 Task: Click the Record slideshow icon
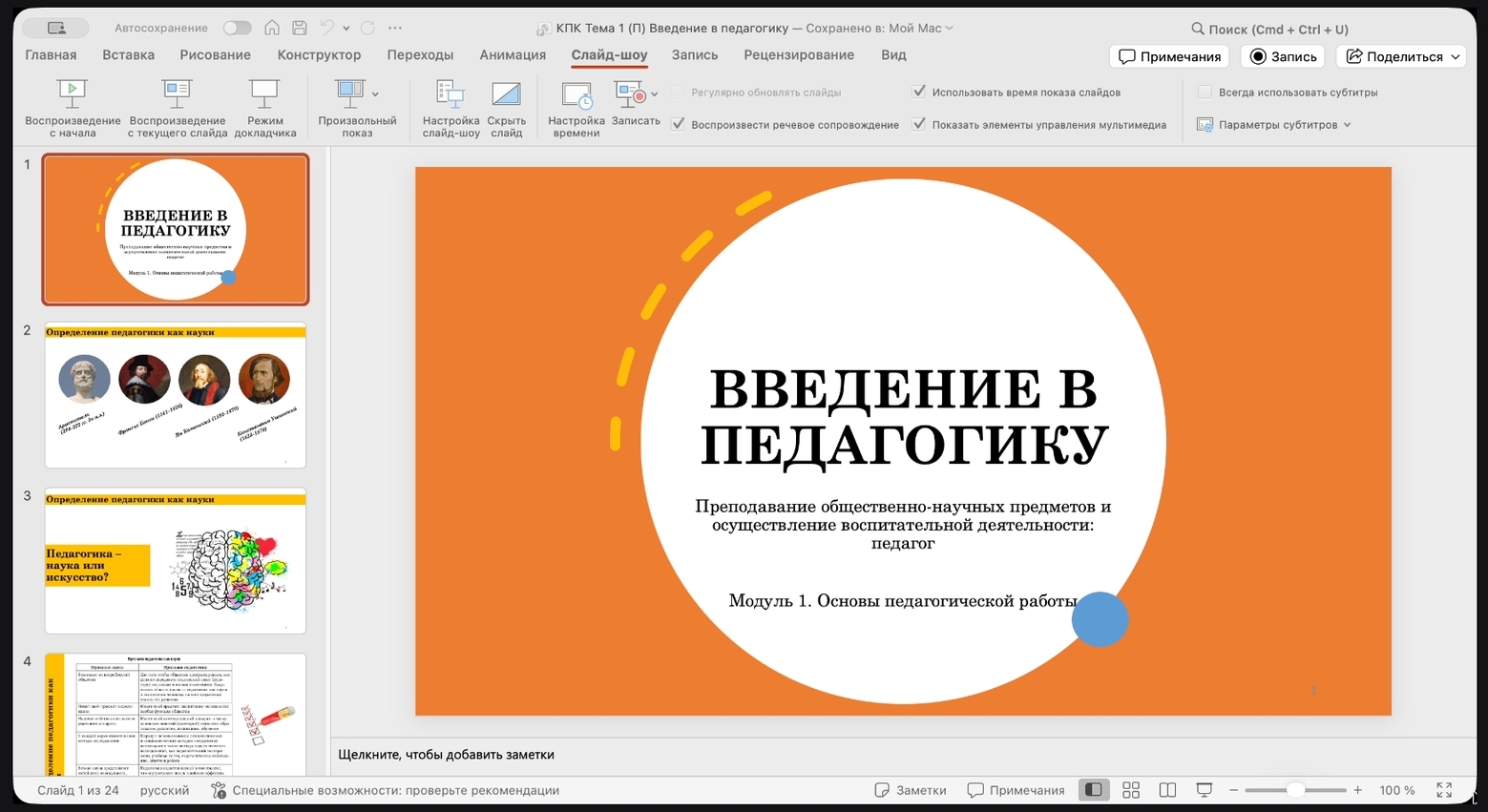click(x=631, y=94)
